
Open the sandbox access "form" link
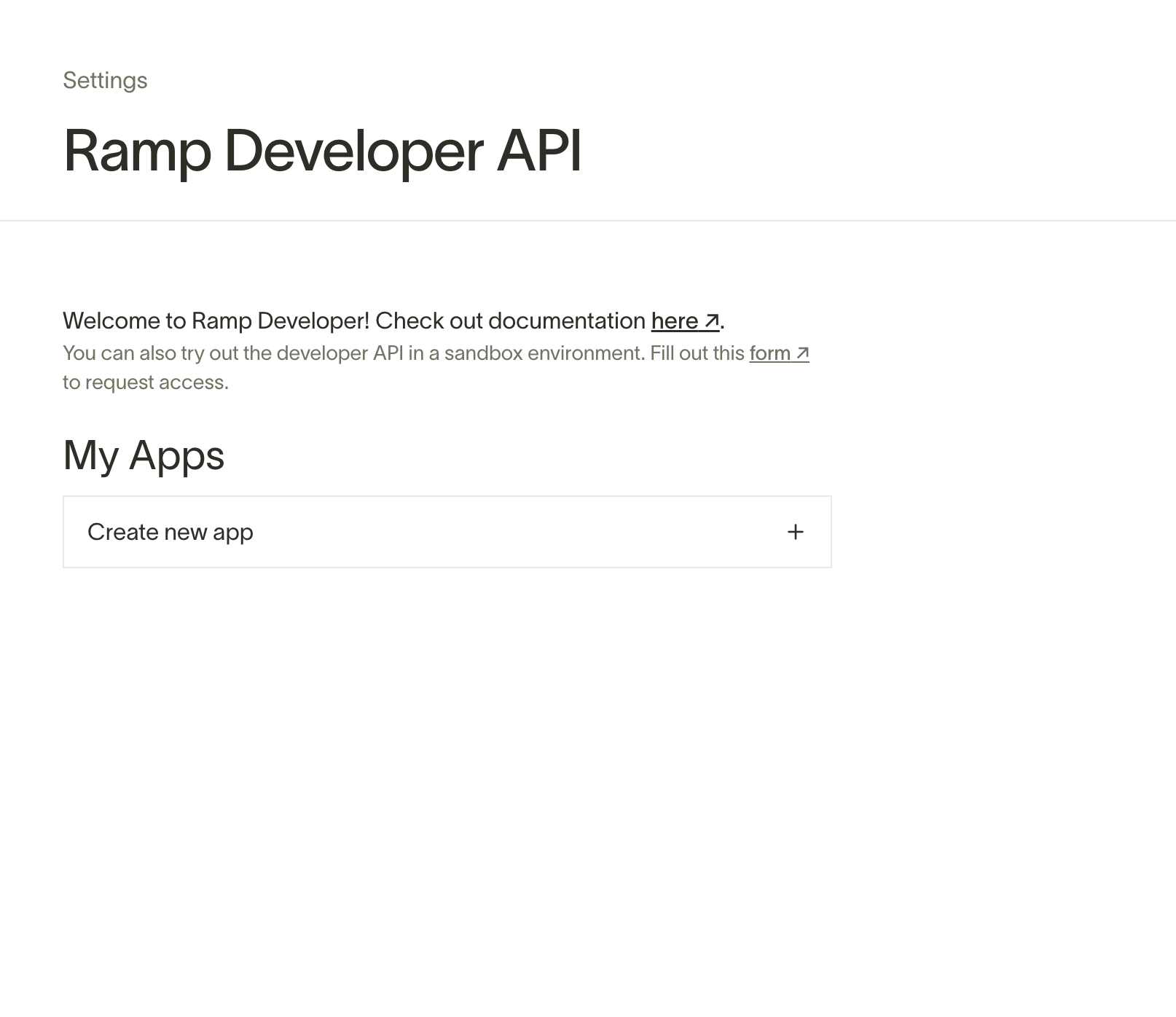pos(779,353)
